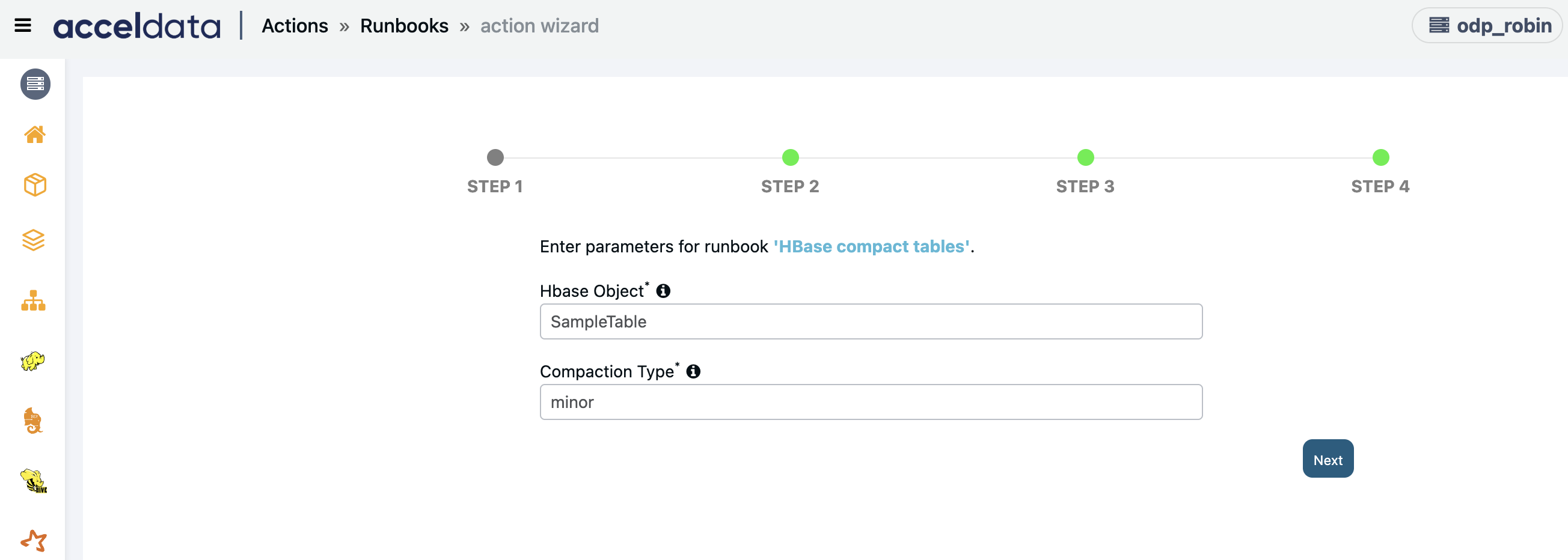Focus the Compaction Type input field
Viewport: 1568px width, 560px height.
coord(871,402)
